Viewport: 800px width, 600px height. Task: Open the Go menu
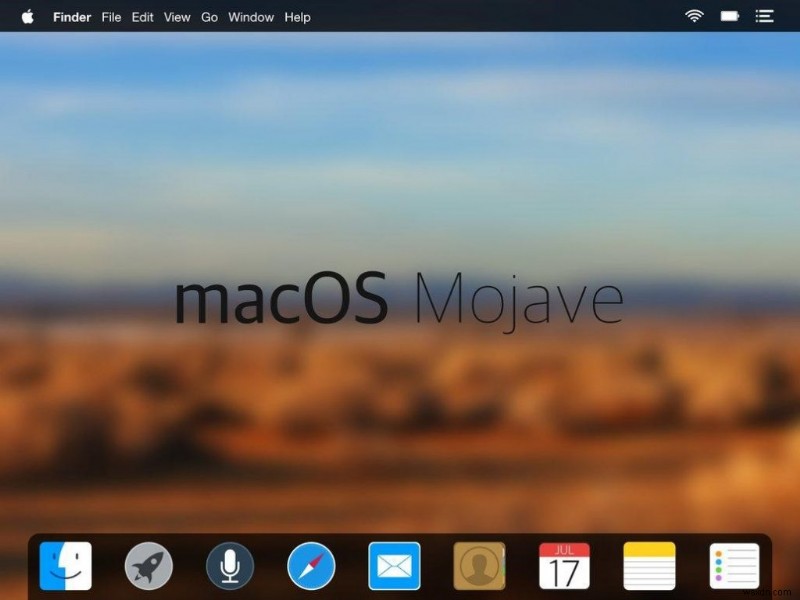(x=209, y=17)
